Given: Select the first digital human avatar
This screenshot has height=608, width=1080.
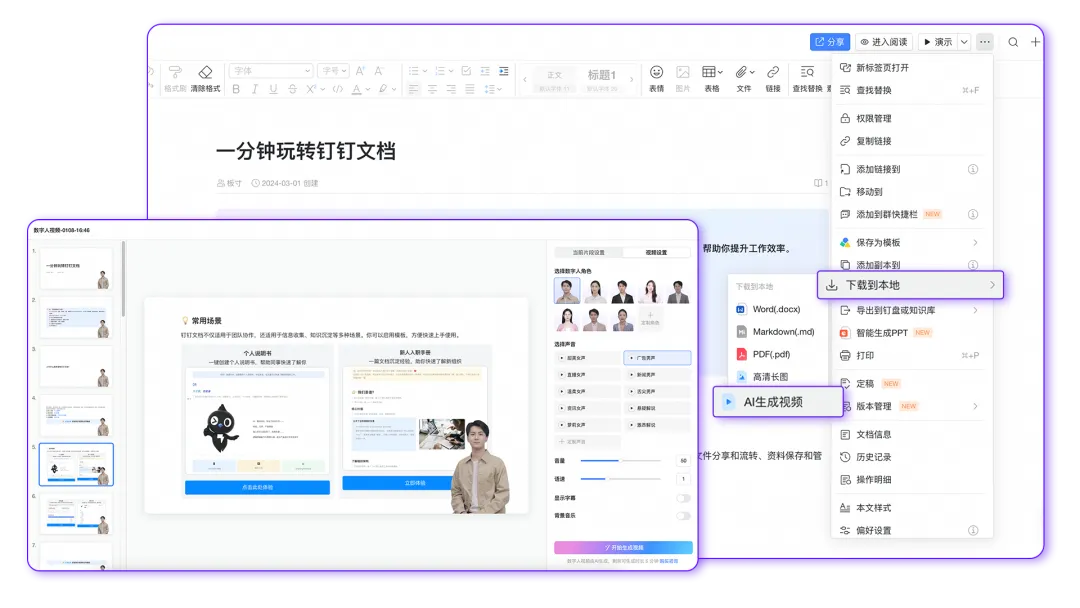Looking at the screenshot, I should (567, 291).
